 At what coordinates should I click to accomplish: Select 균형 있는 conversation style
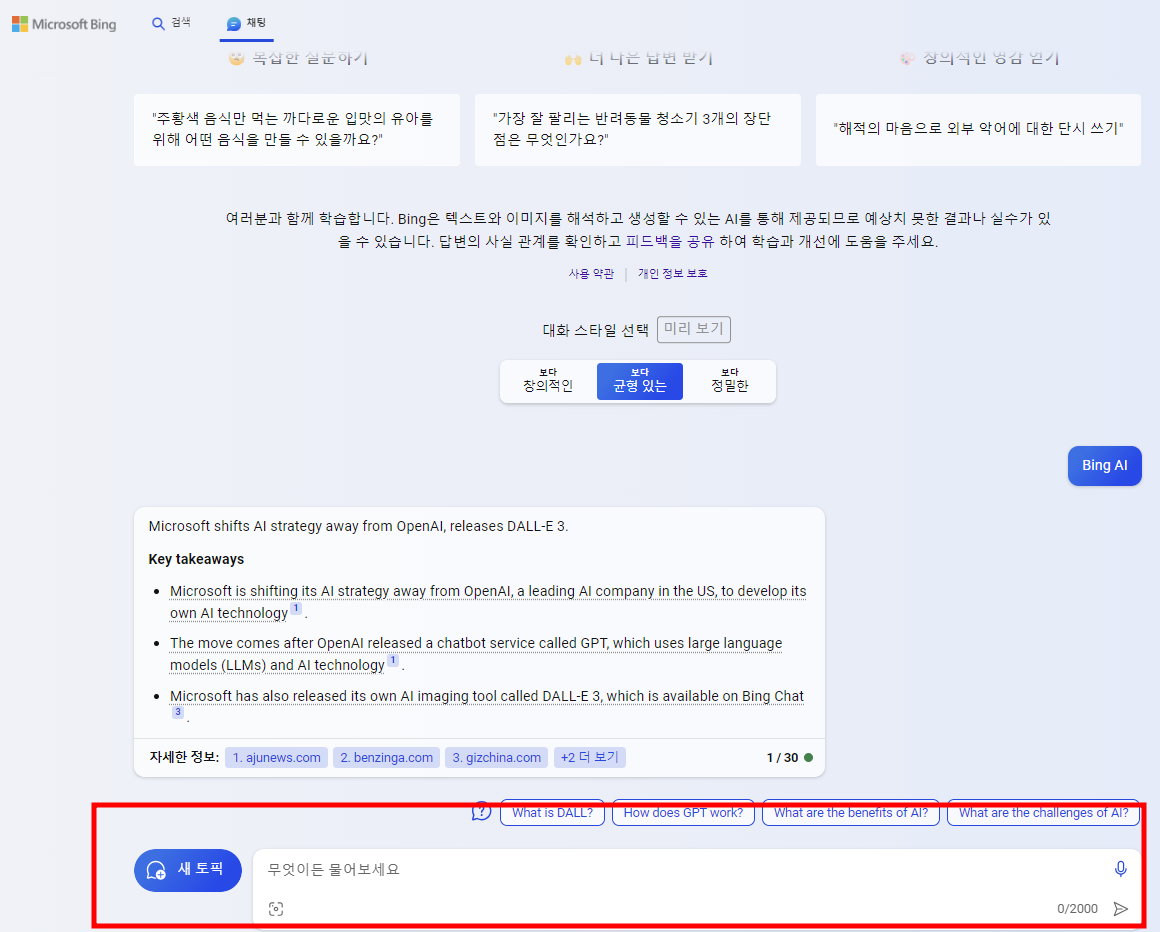coord(640,380)
